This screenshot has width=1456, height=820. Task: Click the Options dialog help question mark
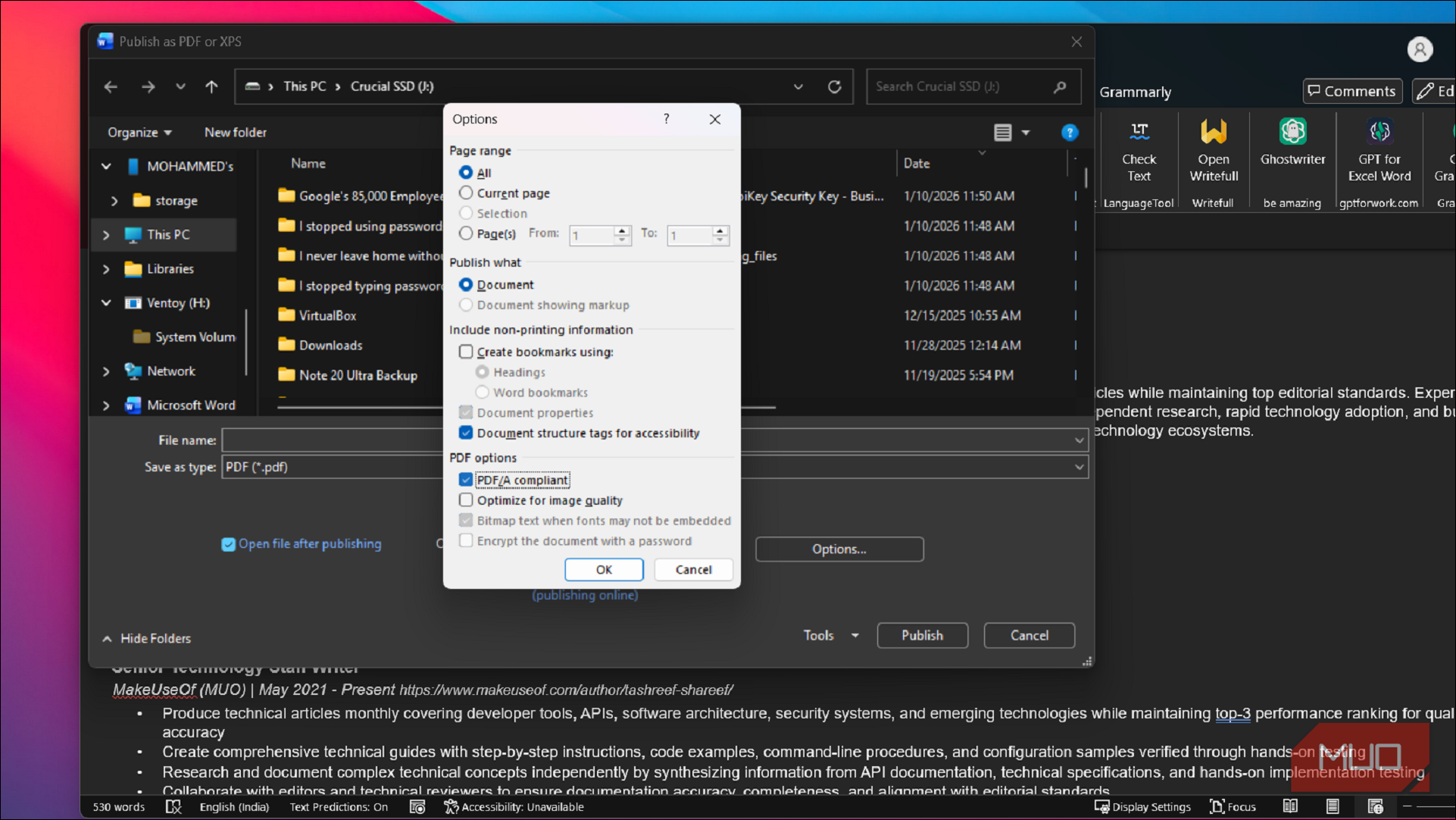[x=667, y=119]
